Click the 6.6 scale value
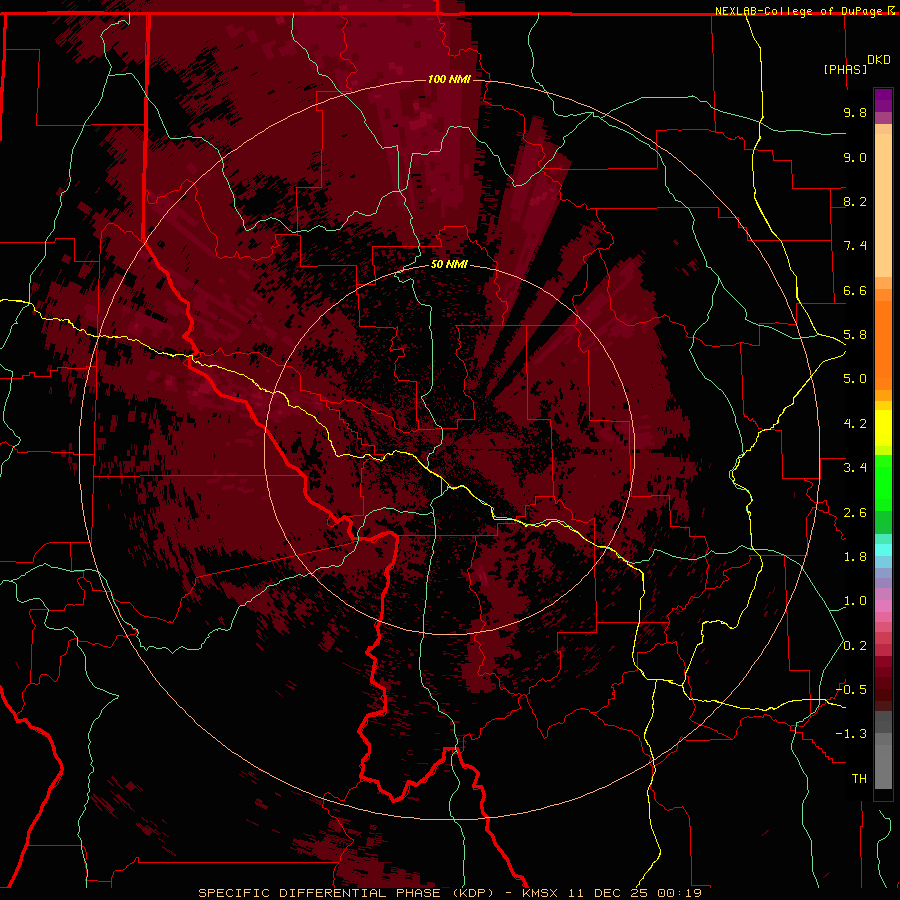The width and height of the screenshot is (900, 900). pos(855,290)
